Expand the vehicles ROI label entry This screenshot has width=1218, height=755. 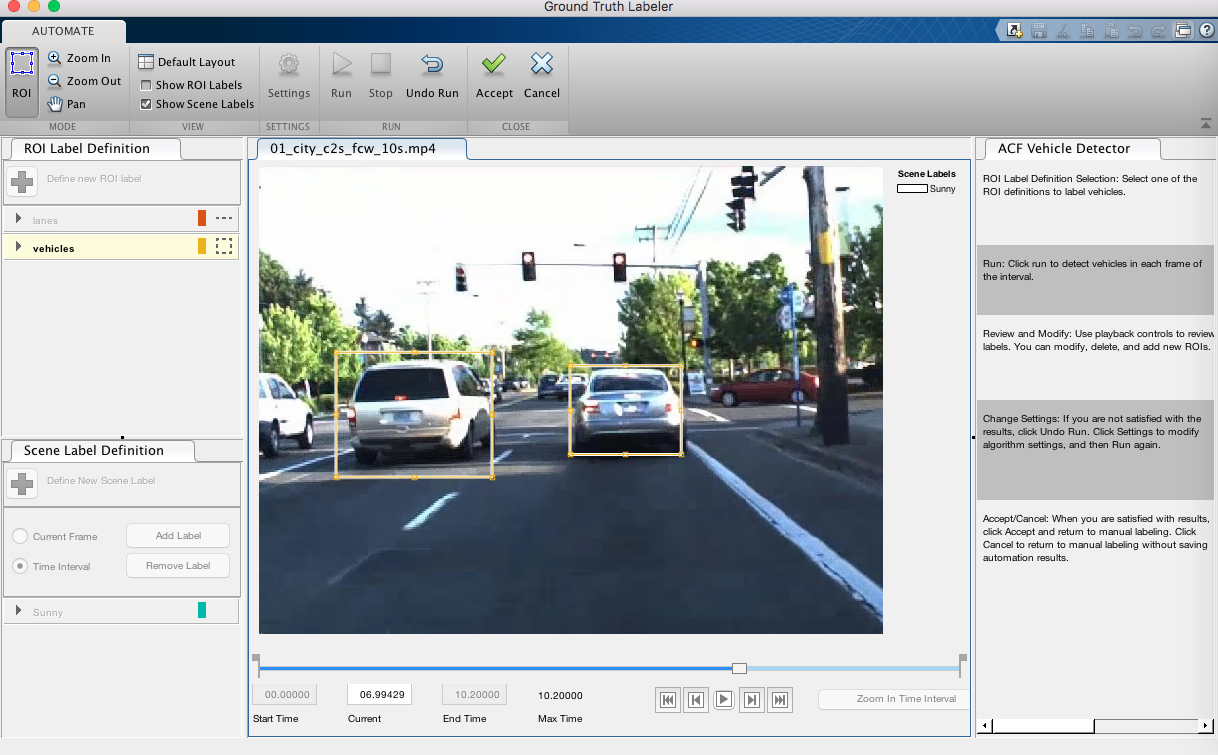click(19, 248)
